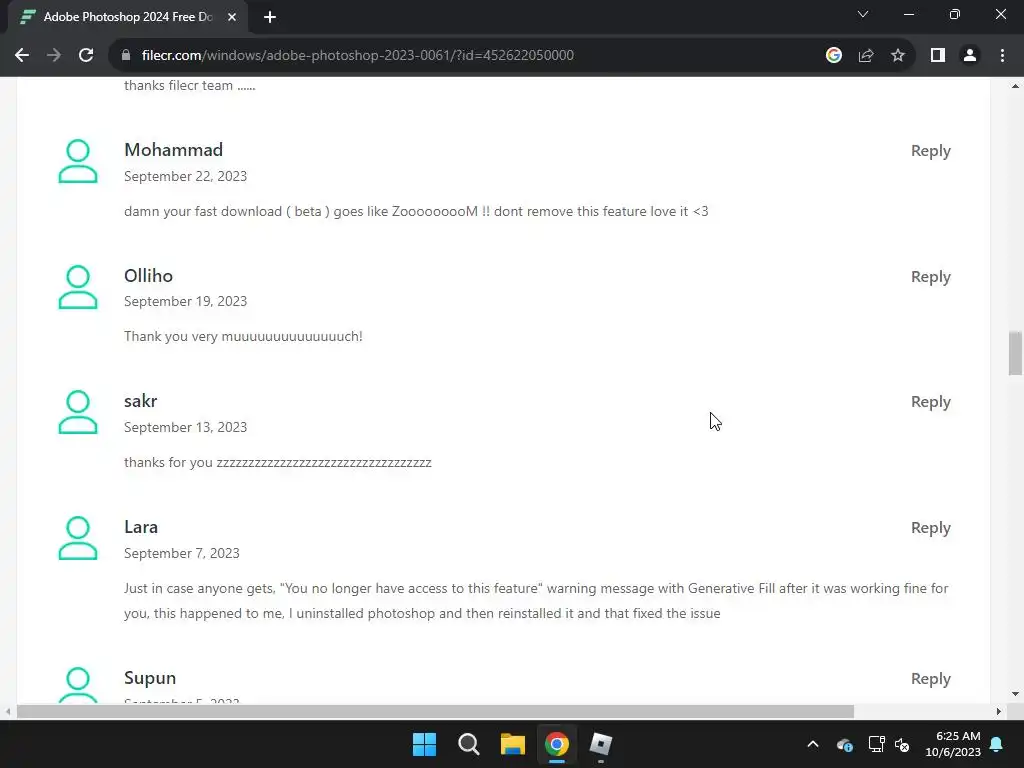Open Windows Search on the taskbar
Screen dimensions: 1024x768
pos(468,744)
